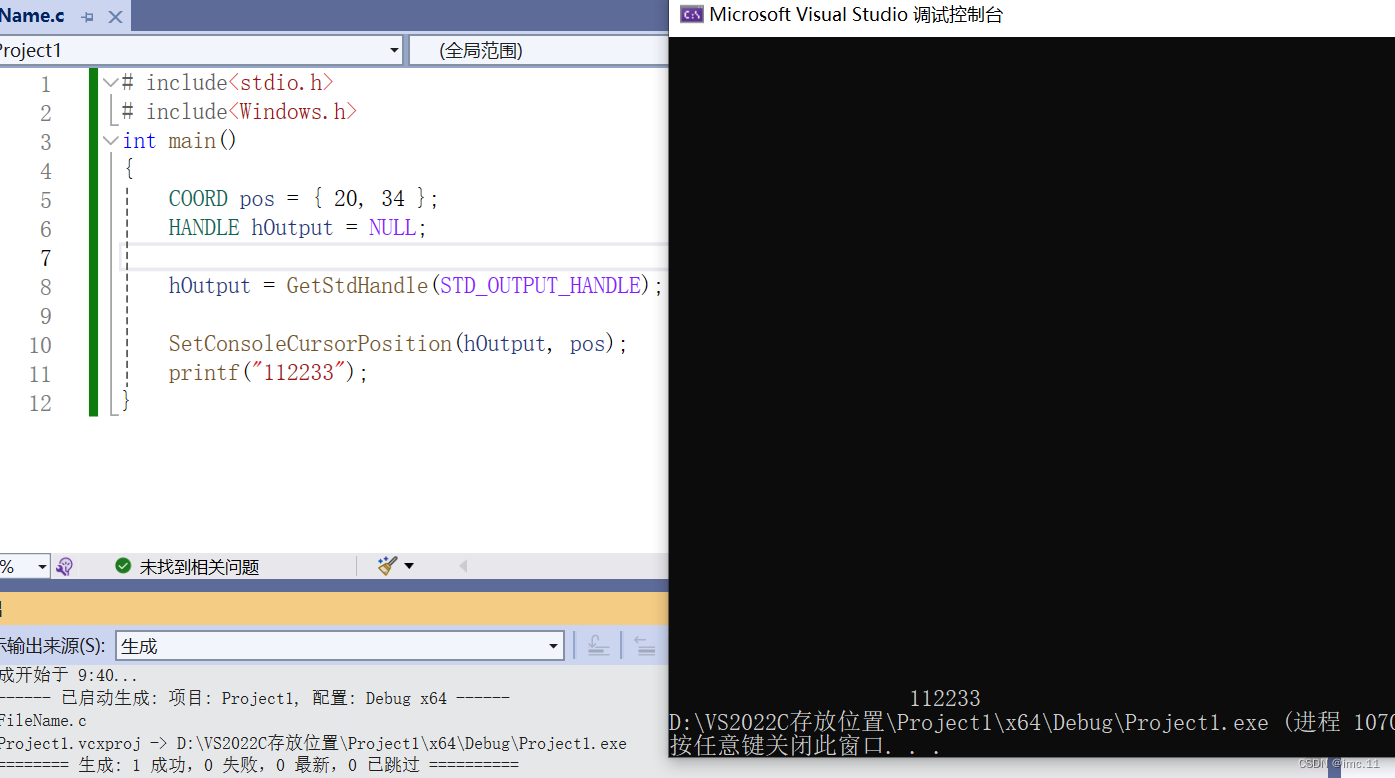Expand the code cleanup dropdown arrow

click(x=408, y=566)
